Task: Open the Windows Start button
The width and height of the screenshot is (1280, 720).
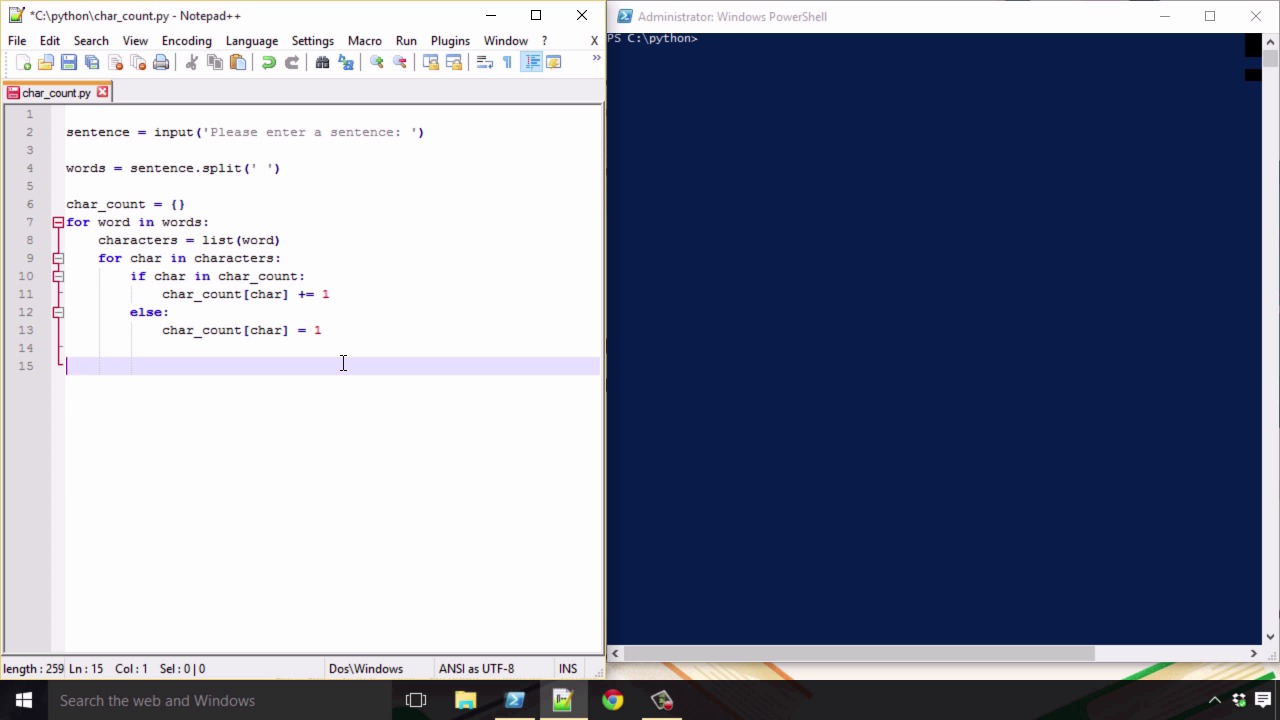Action: click(x=24, y=700)
